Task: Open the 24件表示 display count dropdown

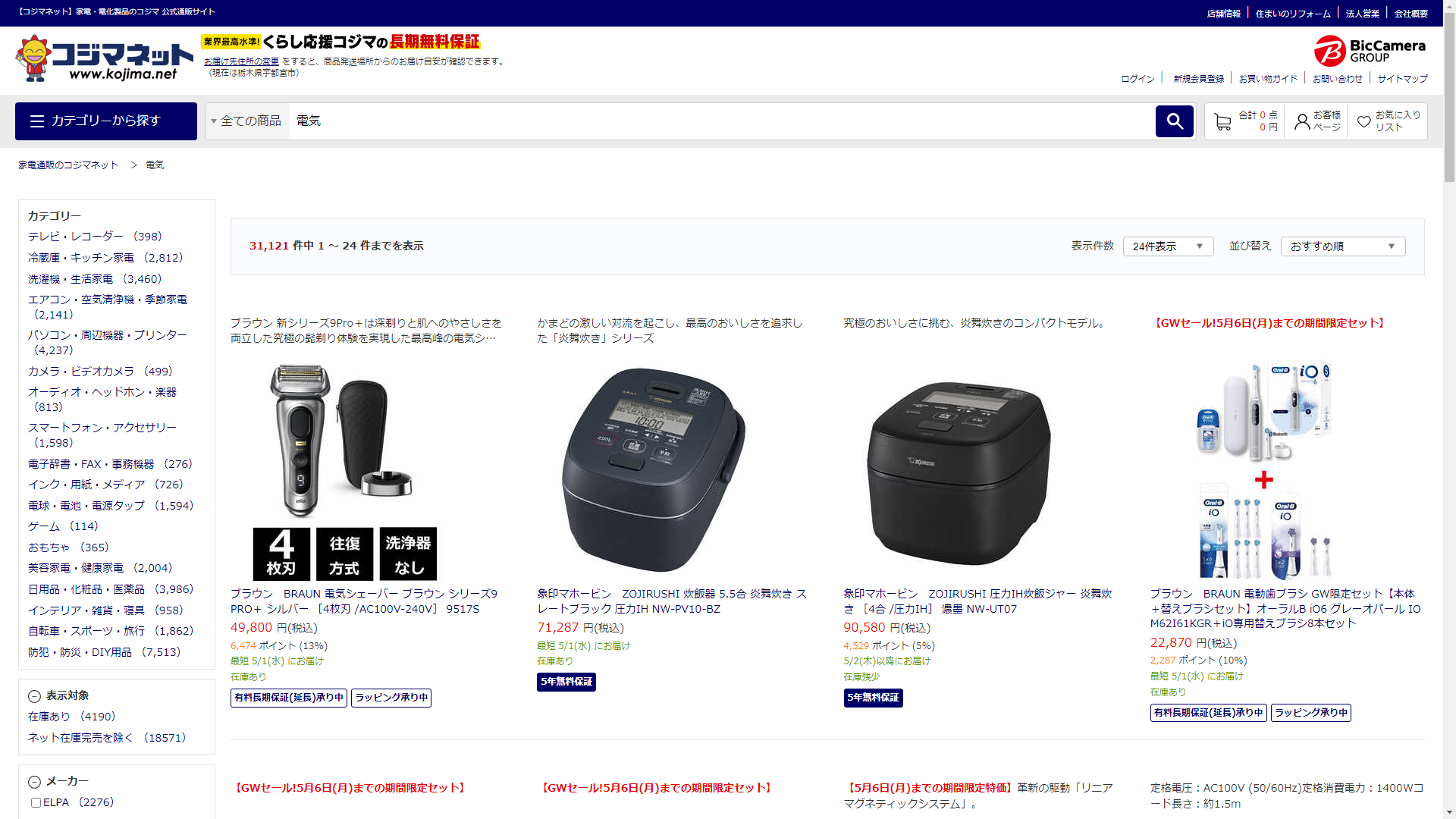Action: (x=1167, y=246)
